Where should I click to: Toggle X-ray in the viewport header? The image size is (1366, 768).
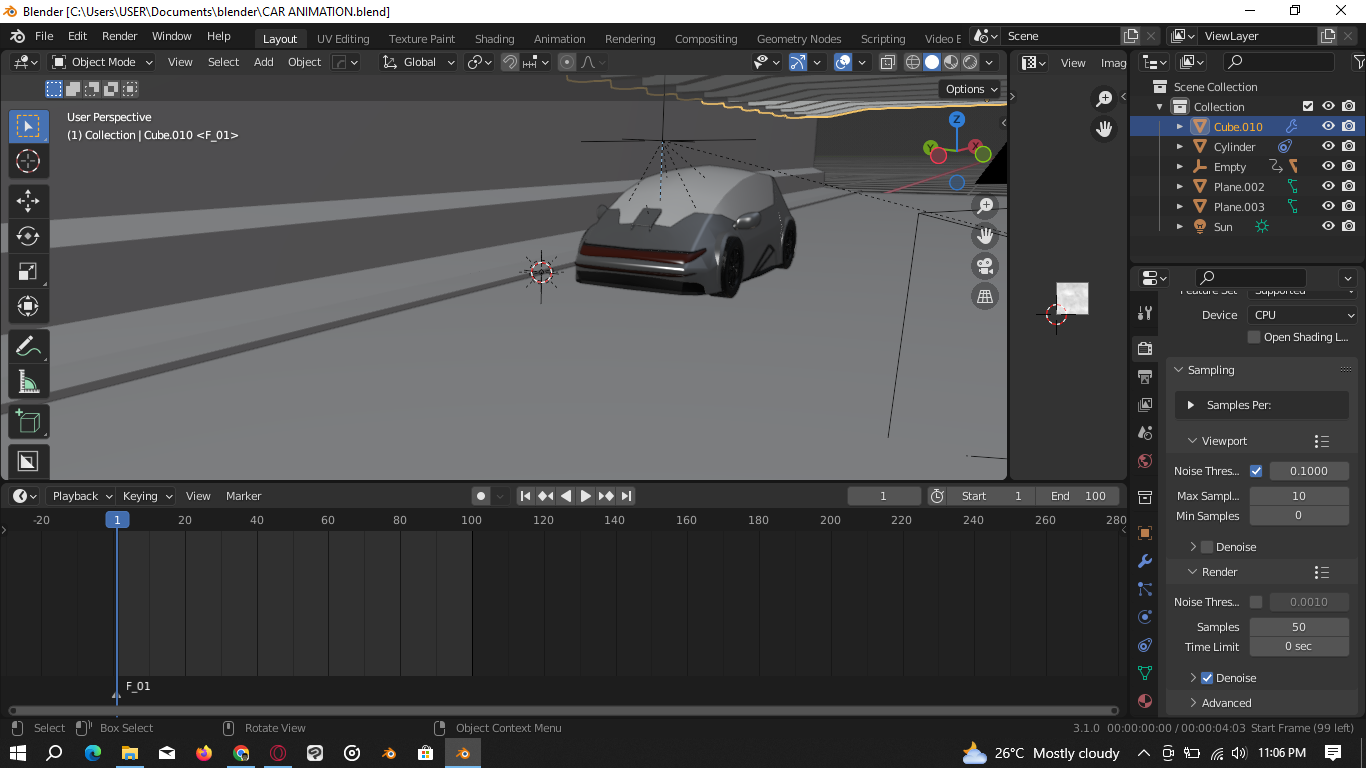click(x=888, y=62)
